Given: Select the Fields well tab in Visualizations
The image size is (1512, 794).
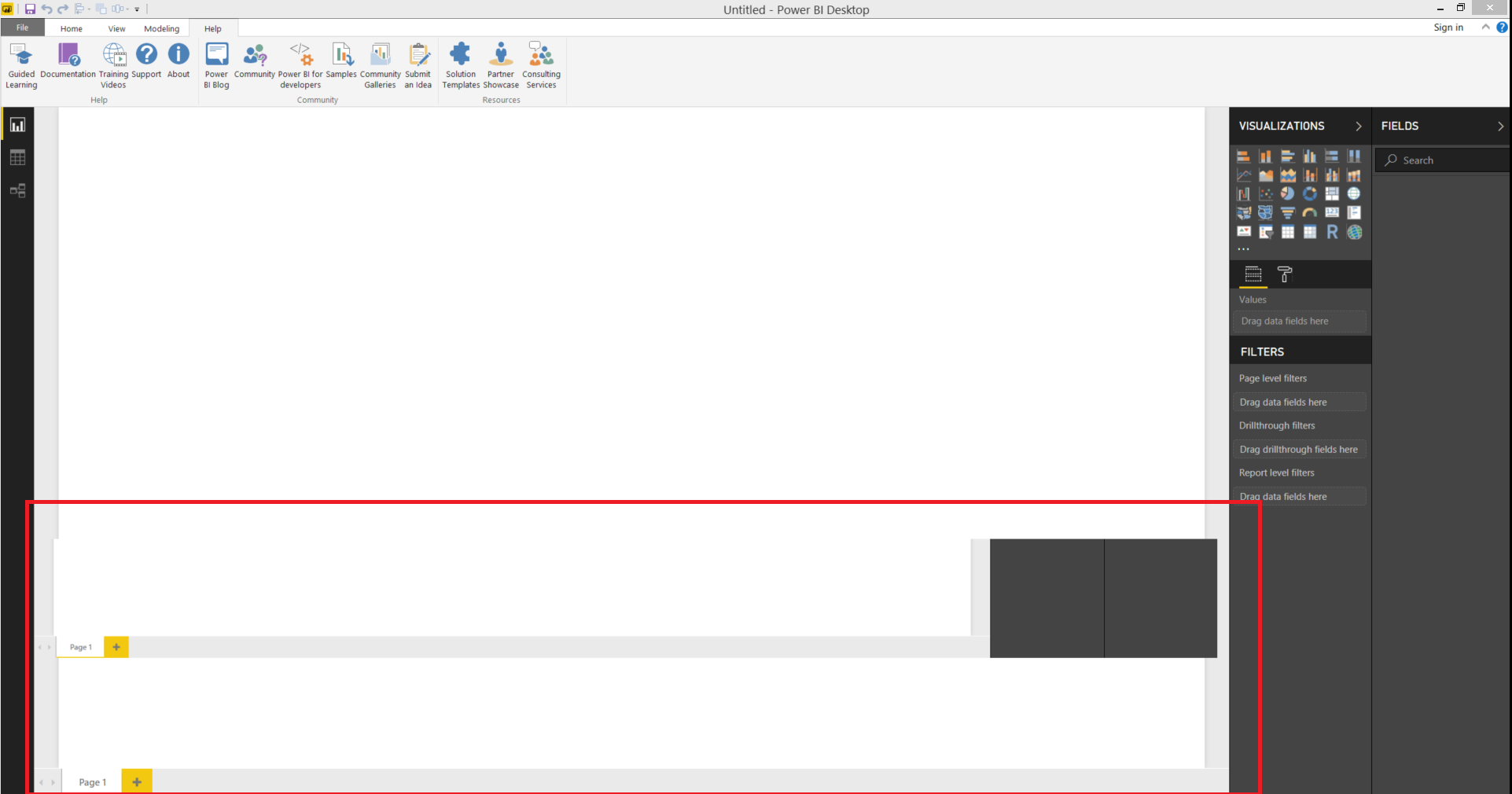Looking at the screenshot, I should pyautogui.click(x=1253, y=274).
